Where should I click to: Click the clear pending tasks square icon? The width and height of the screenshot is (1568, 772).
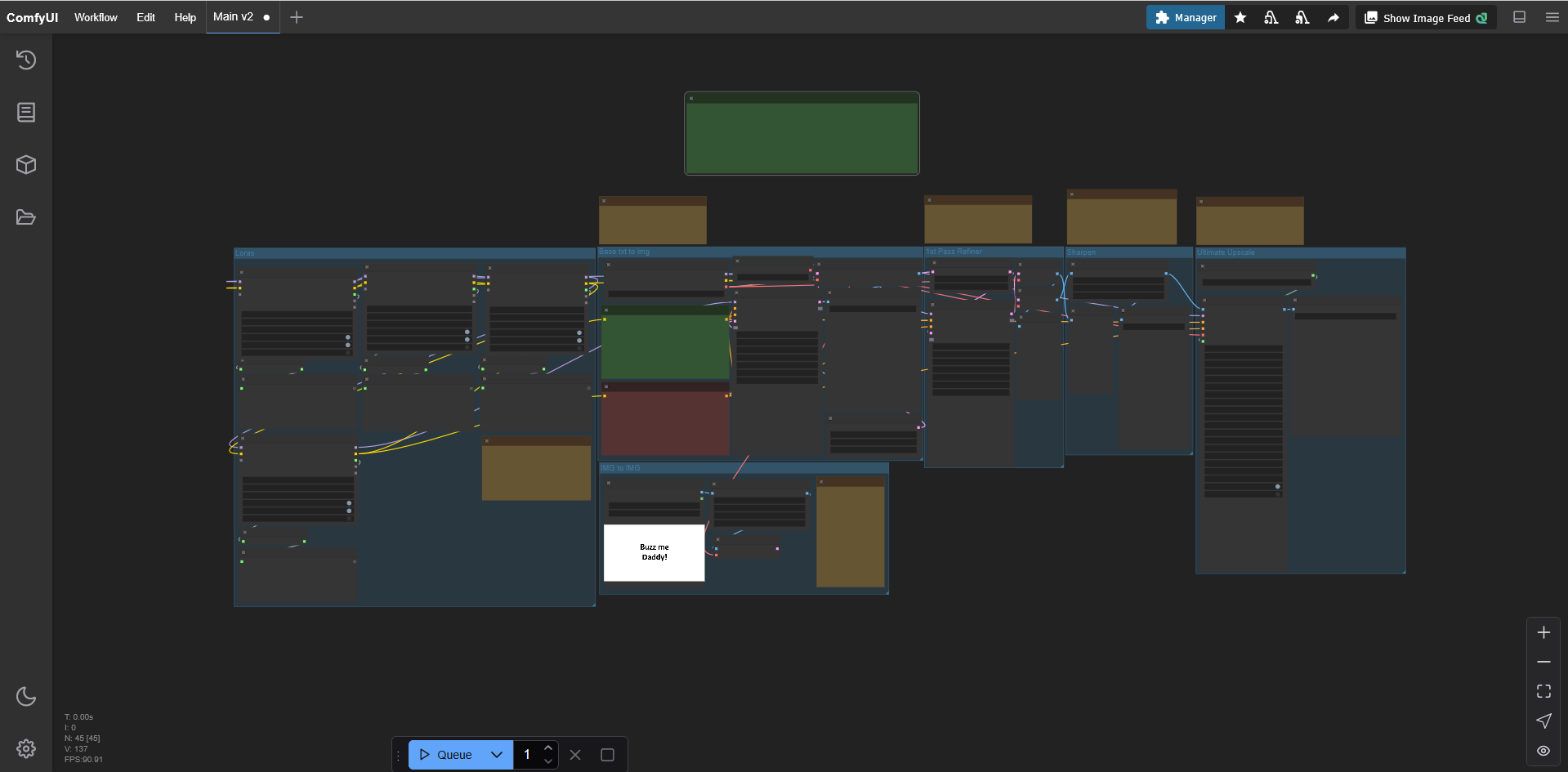607,755
